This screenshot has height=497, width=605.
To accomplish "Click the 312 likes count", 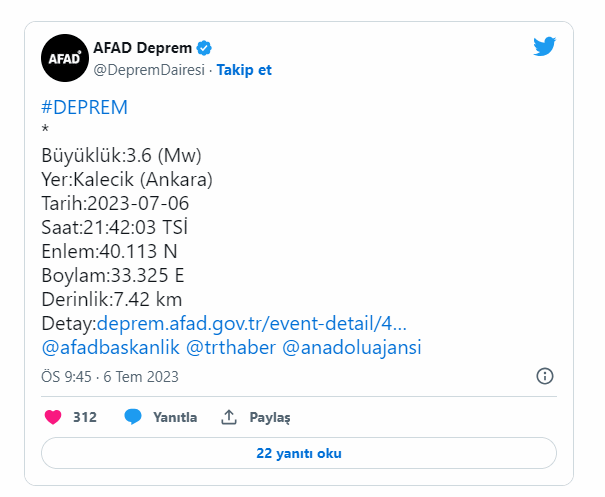I will (x=85, y=417).
